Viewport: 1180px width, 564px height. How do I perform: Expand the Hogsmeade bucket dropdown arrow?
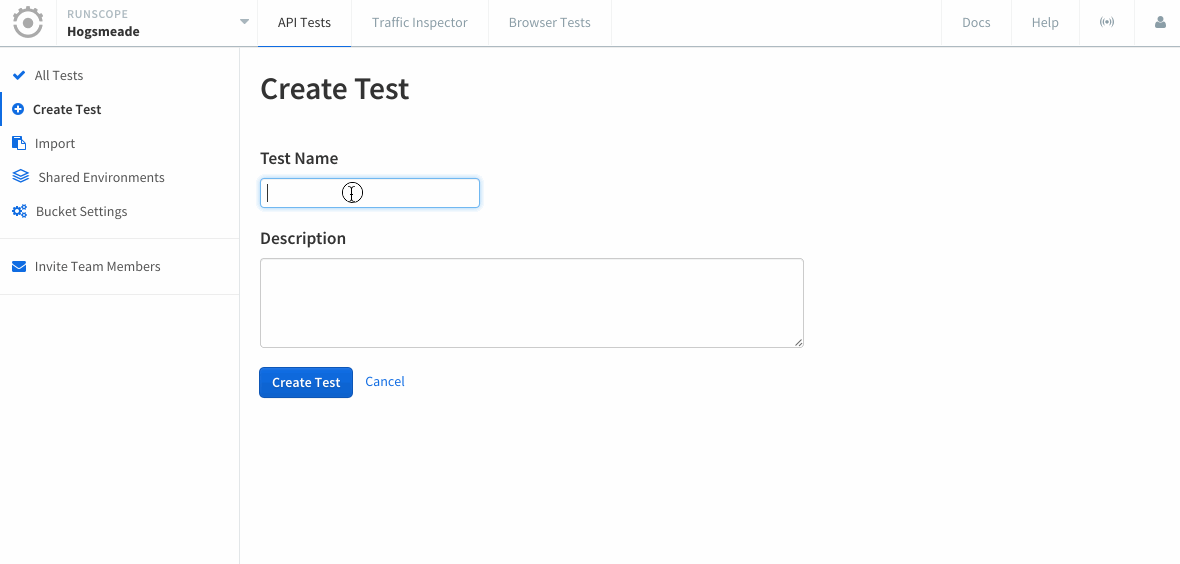[x=245, y=22]
